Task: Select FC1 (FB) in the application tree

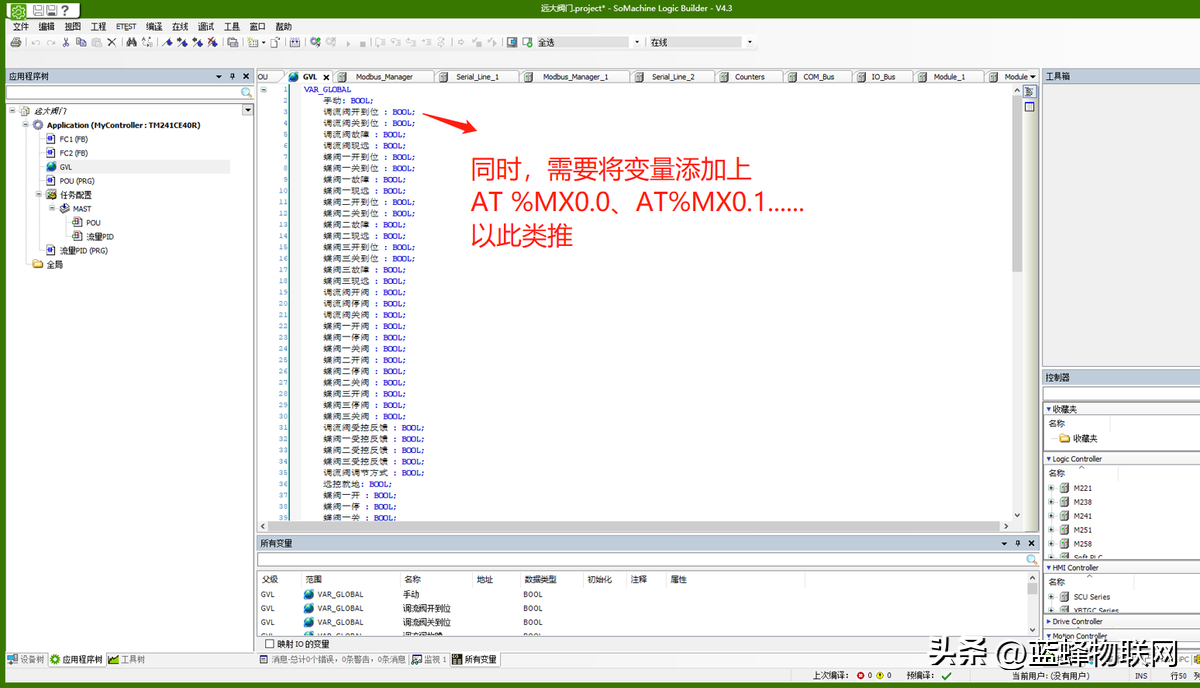Action: [73, 139]
